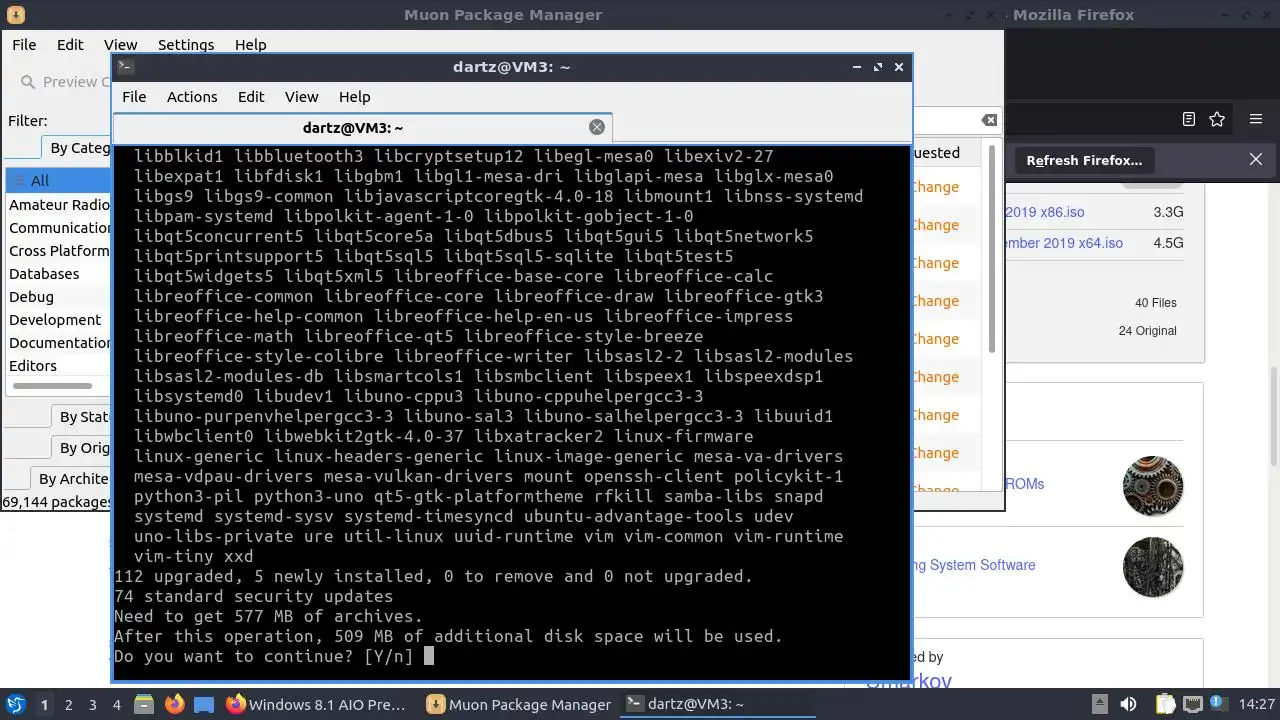Launch the file manager from the panel
This screenshot has height=720, width=1280.
pyautogui.click(x=144, y=704)
